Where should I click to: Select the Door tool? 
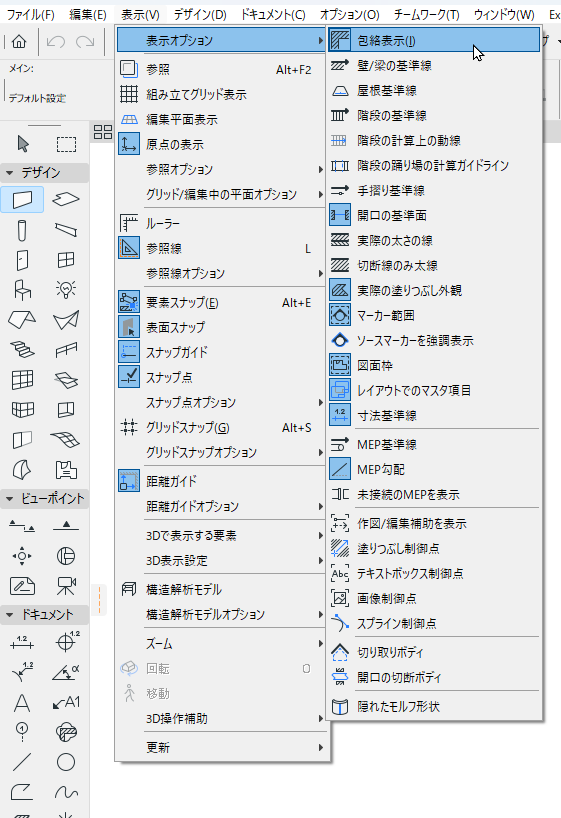click(22, 260)
